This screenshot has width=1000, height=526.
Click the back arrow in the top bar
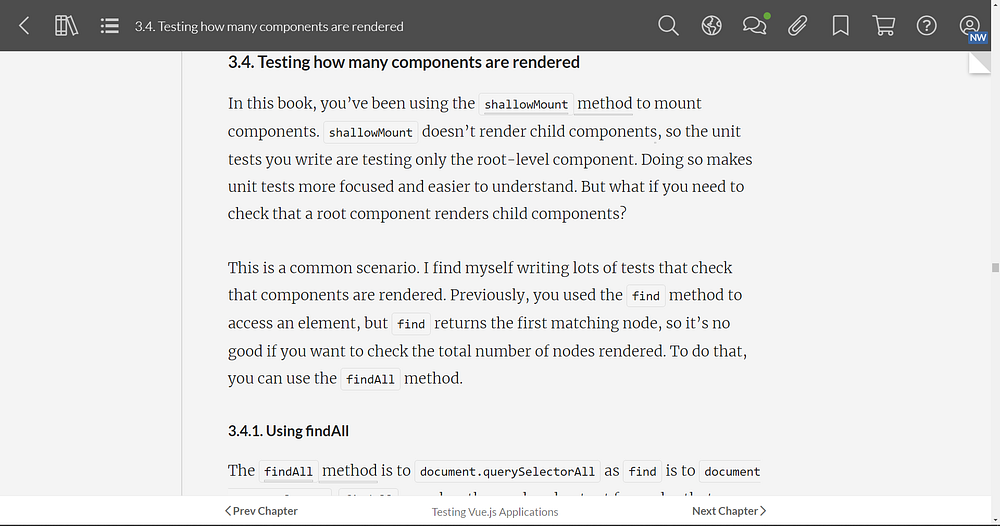click(x=24, y=26)
